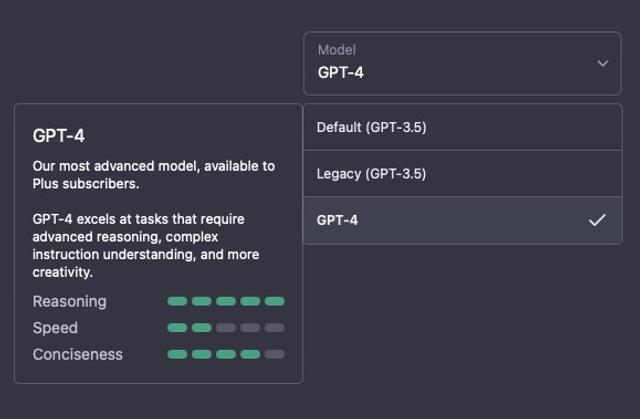This screenshot has width=640, height=419.
Task: Select the Default (GPT-3.5) option
Action: [462, 127]
